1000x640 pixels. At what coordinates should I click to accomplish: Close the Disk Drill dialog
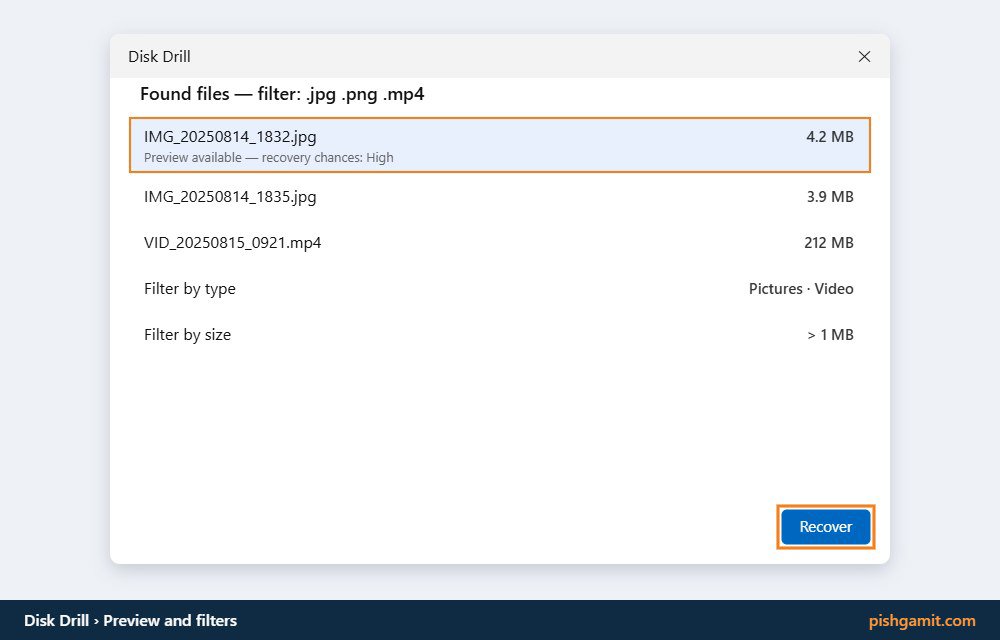coord(864,57)
